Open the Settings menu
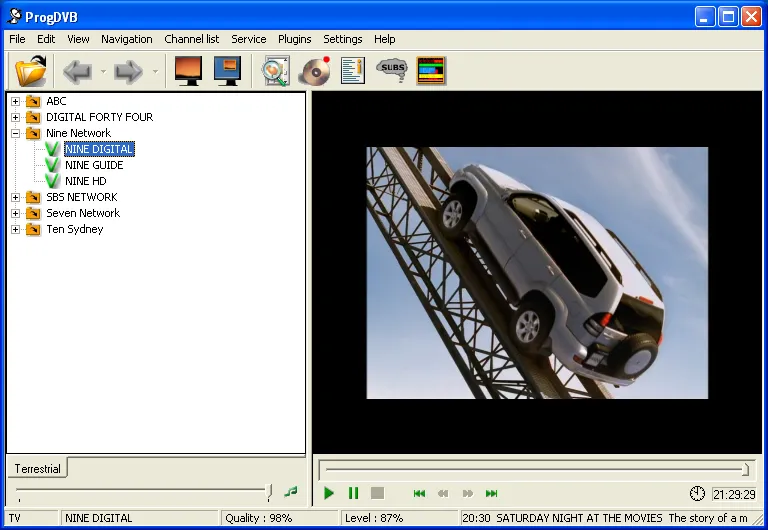Viewport: 768px width, 530px height. point(343,39)
